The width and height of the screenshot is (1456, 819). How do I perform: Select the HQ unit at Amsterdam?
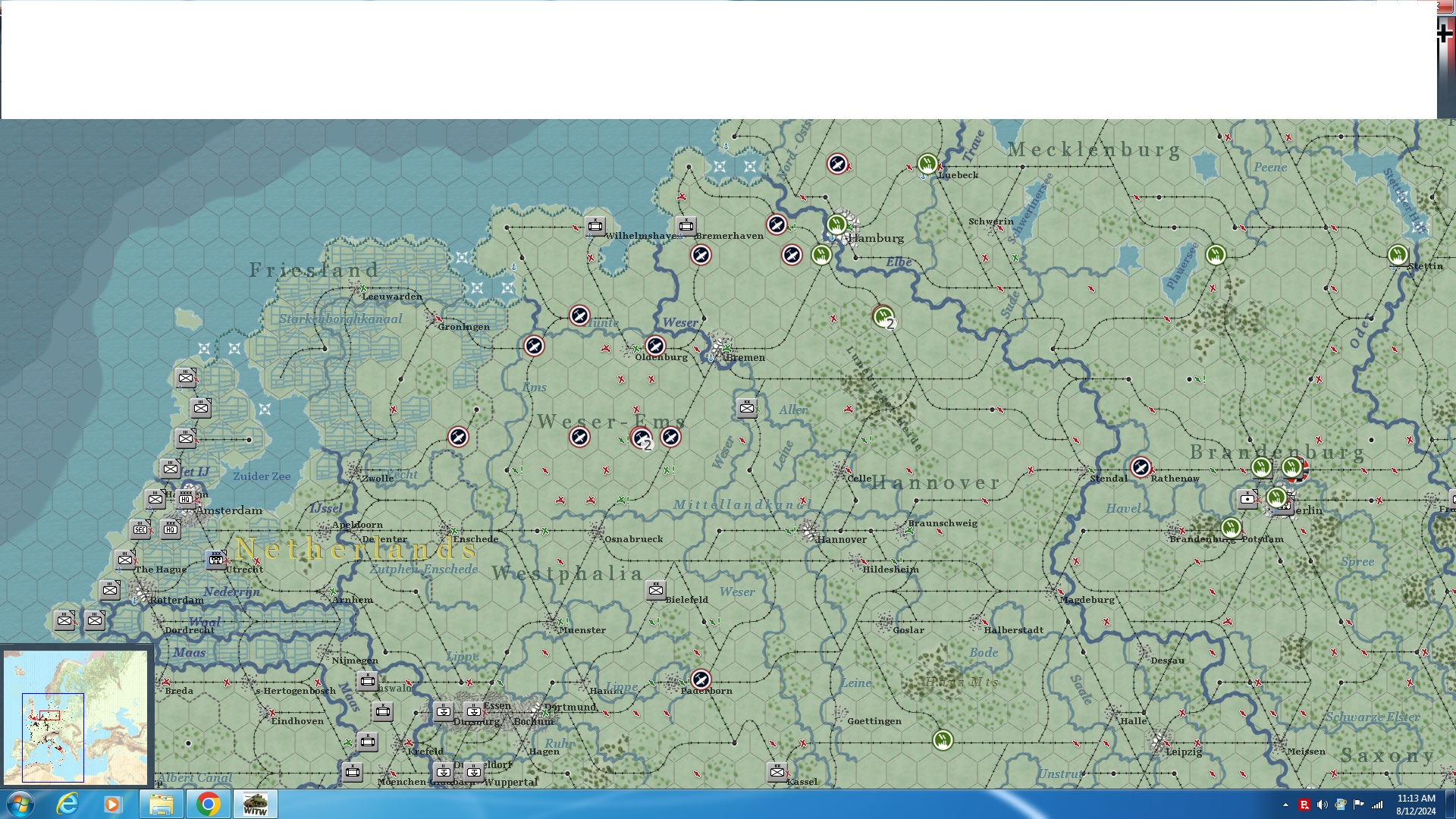186,499
